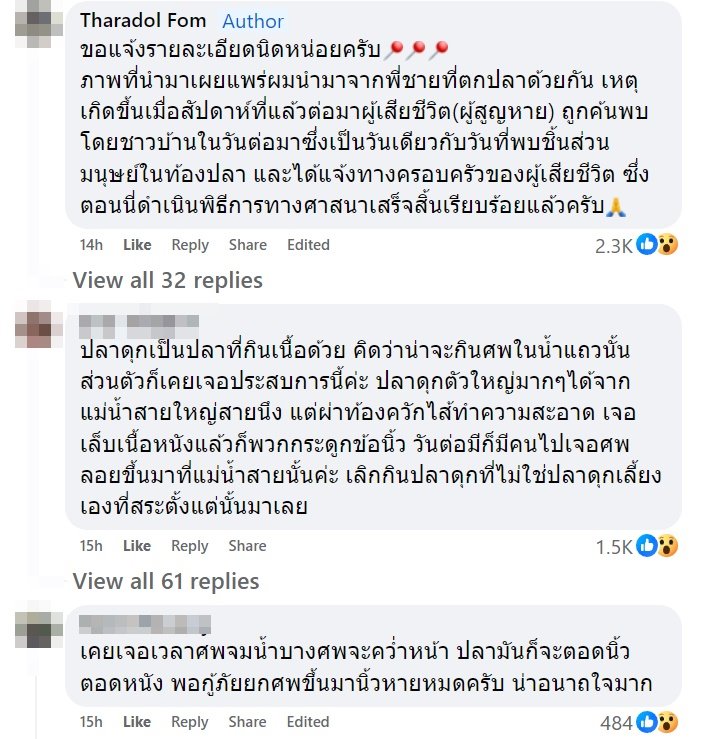Click the 484 reaction icons on third comment
This screenshot has height=739, width=710.
[x=657, y=722]
